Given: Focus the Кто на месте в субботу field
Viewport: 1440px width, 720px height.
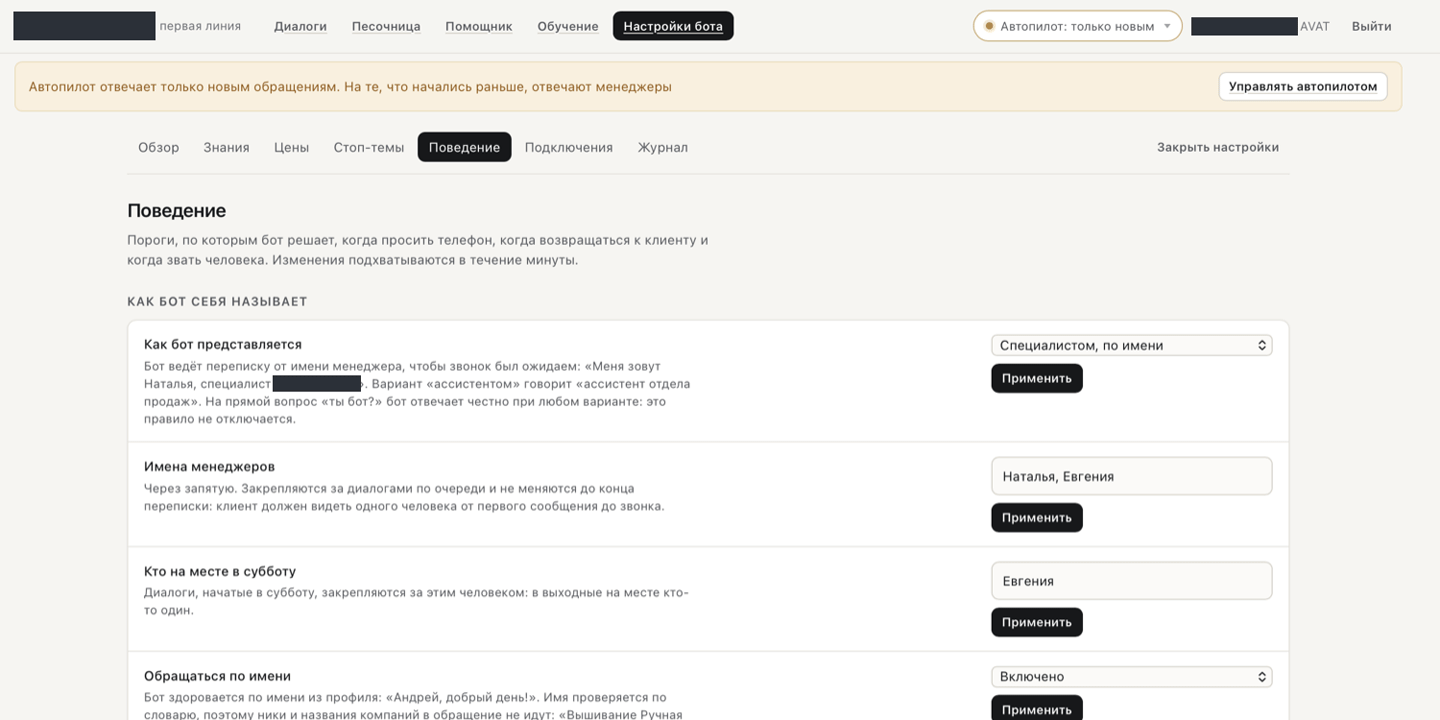Looking at the screenshot, I should coord(1131,581).
